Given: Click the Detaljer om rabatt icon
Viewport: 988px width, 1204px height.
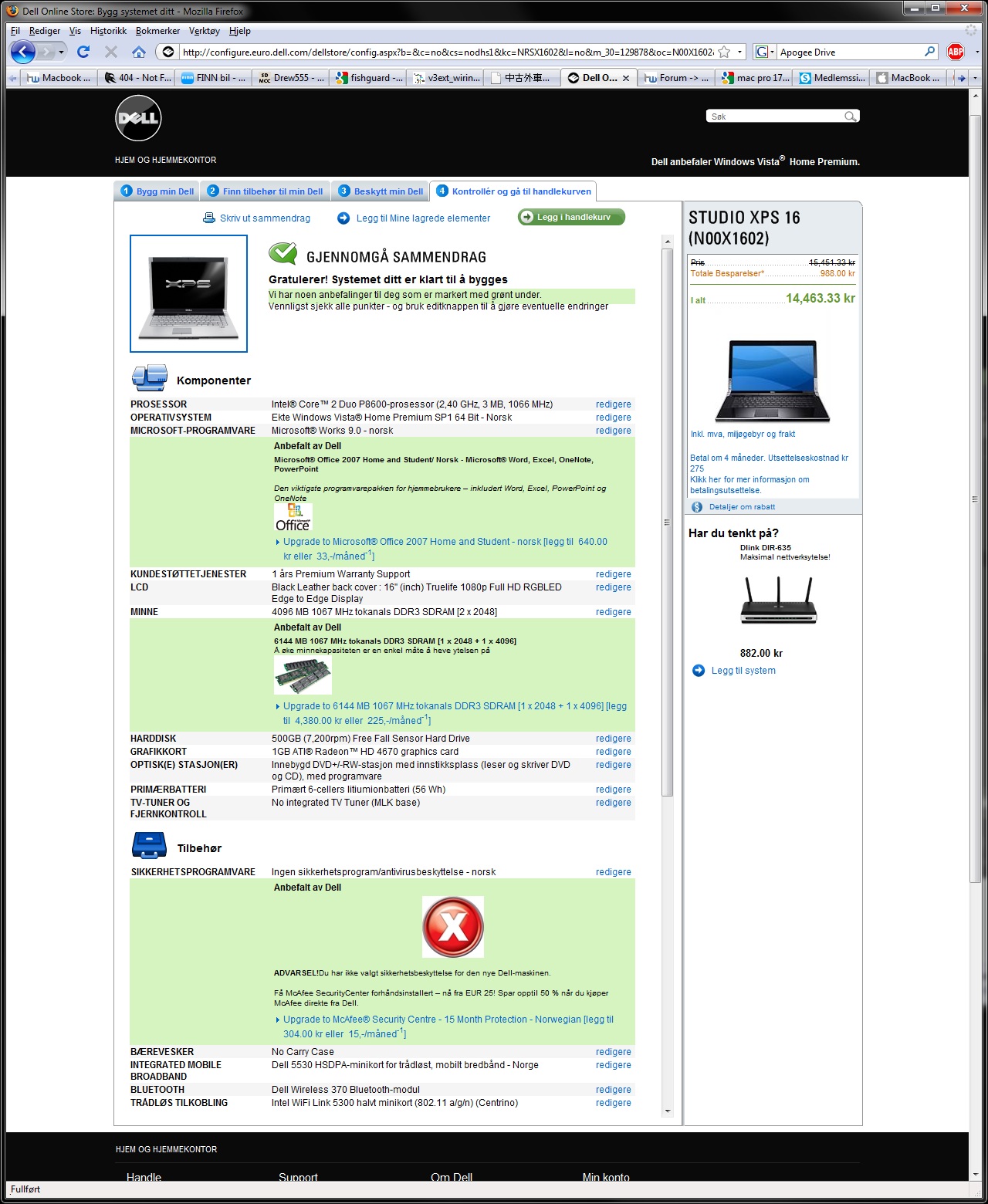Looking at the screenshot, I should click(697, 507).
